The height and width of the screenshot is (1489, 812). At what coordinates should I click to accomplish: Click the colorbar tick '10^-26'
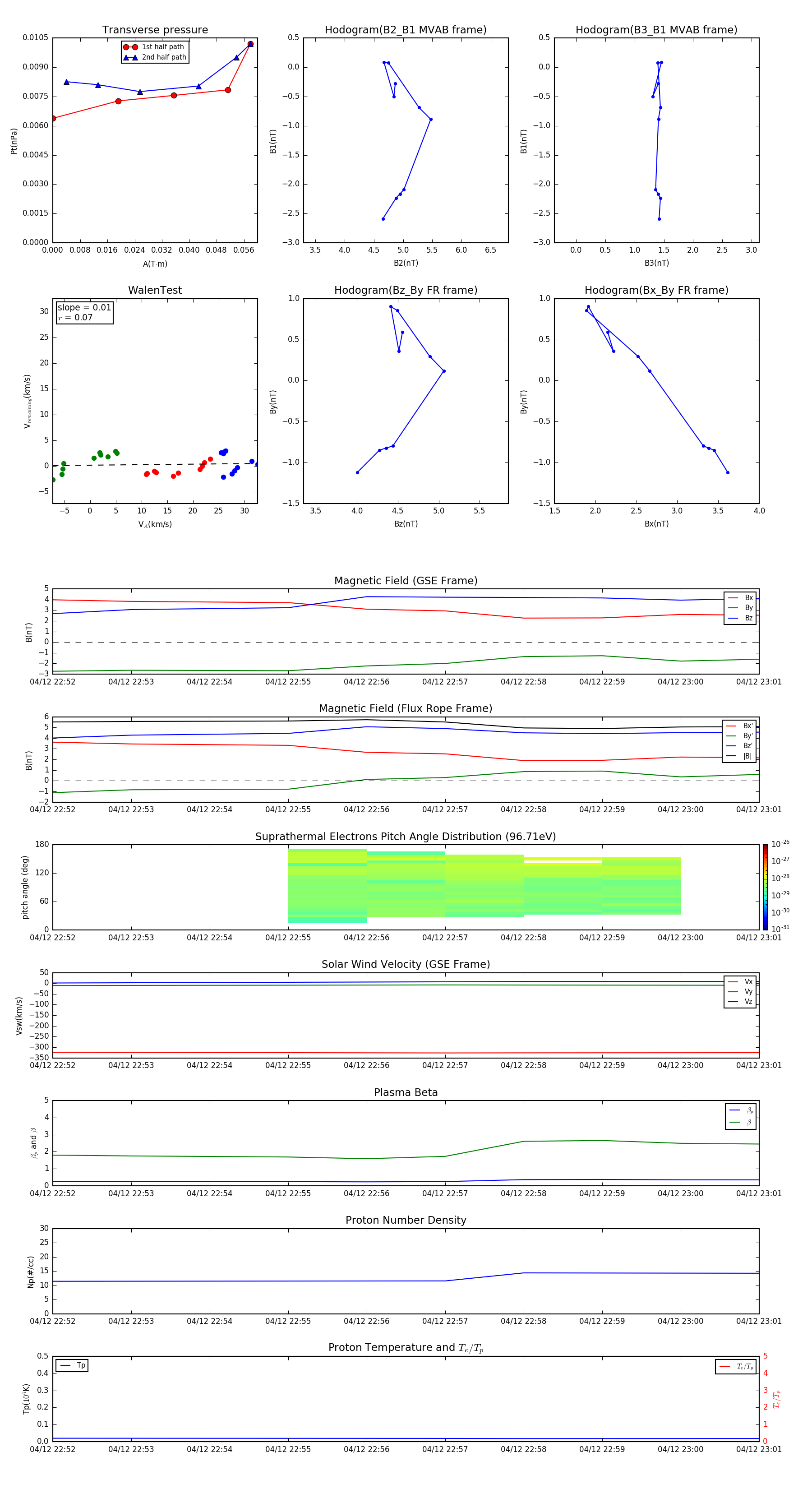tap(780, 844)
